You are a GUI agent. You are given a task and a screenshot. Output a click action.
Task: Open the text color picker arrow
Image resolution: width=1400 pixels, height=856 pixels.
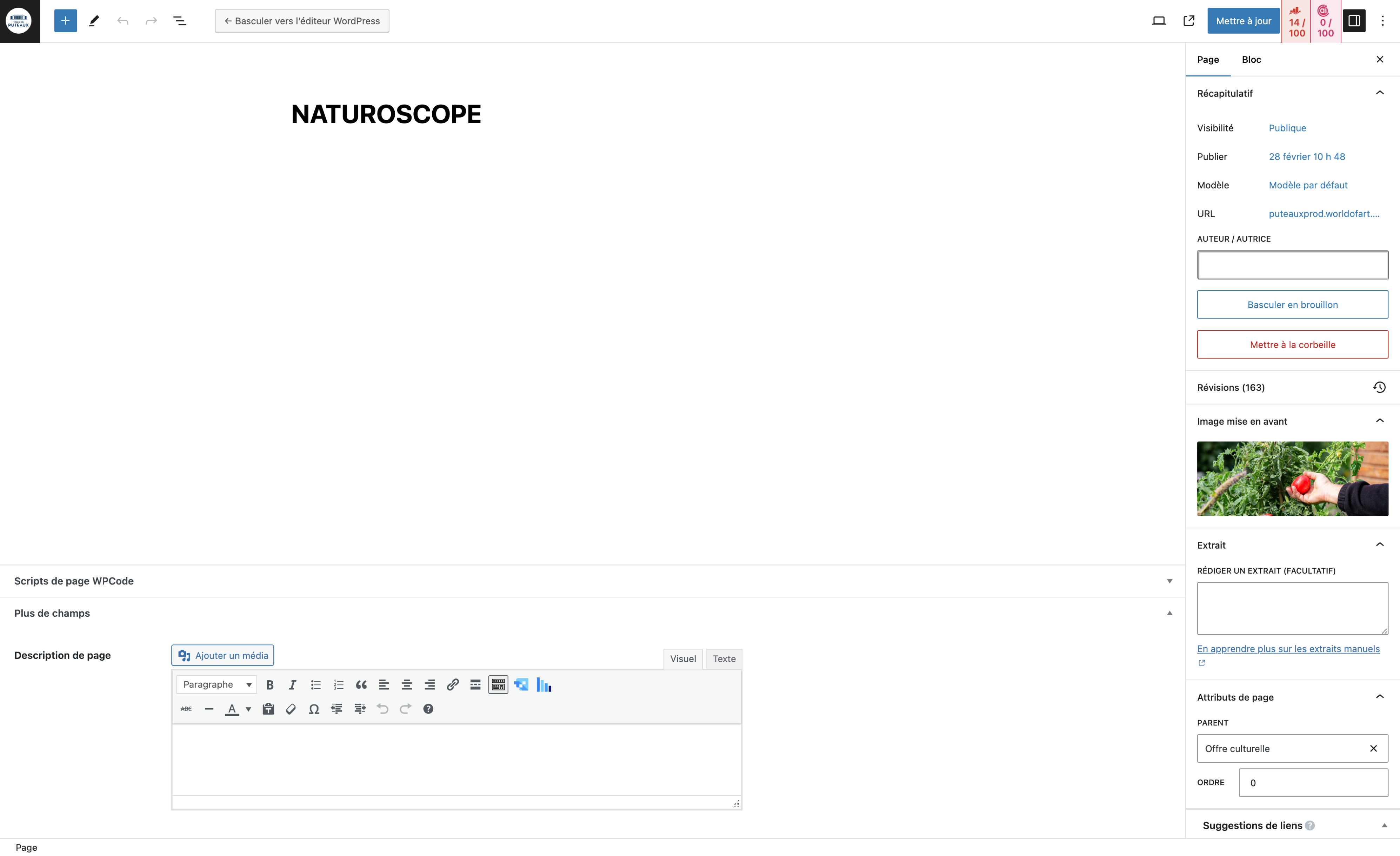248,709
